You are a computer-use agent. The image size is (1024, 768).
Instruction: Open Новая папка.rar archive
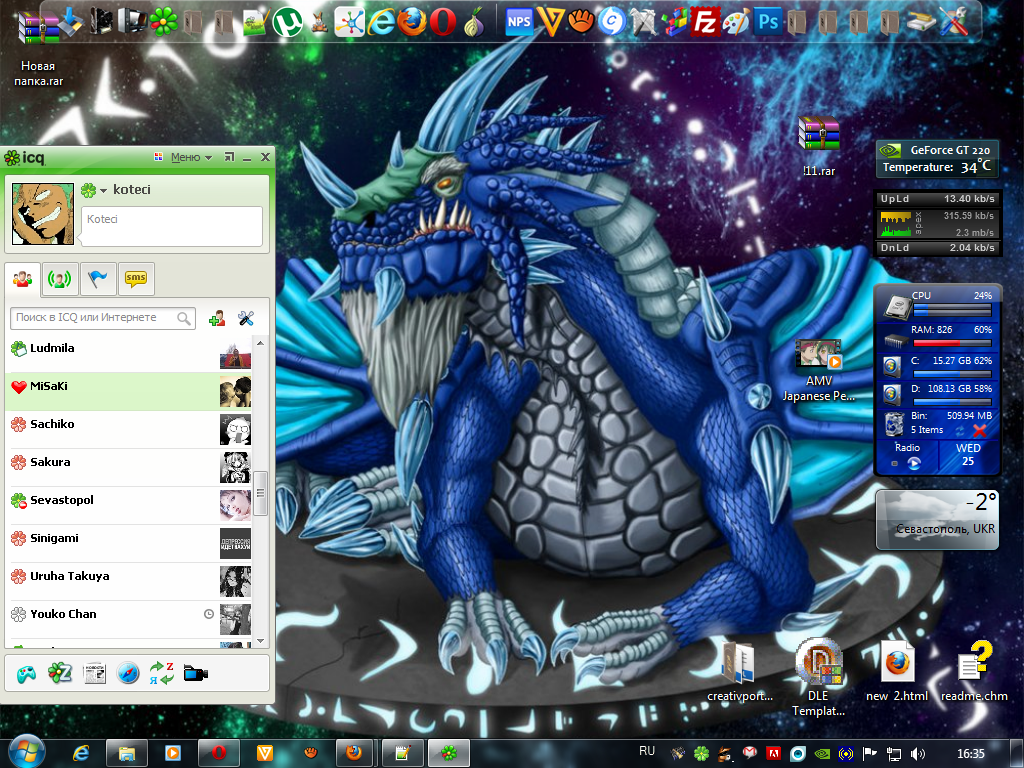point(39,47)
